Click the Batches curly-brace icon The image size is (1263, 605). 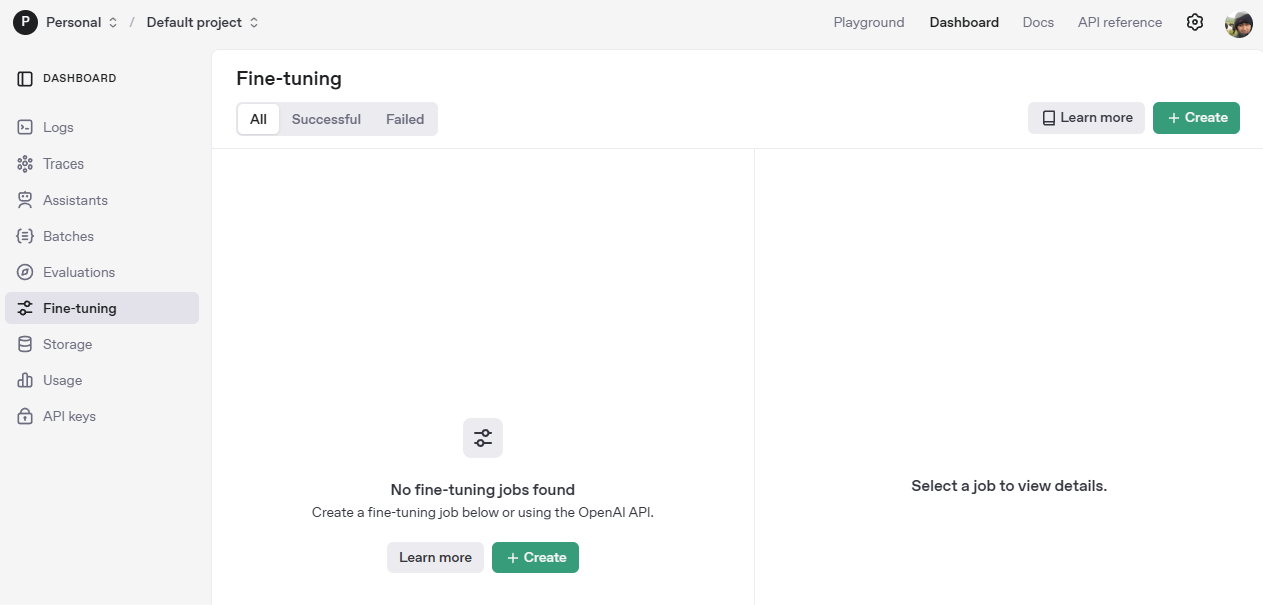click(x=25, y=236)
